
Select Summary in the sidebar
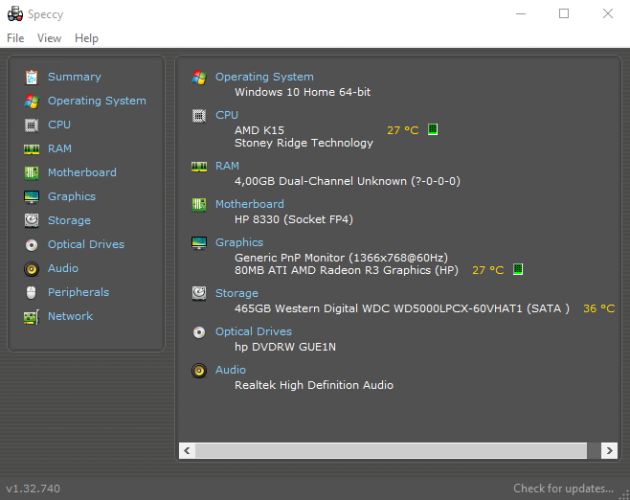pos(74,77)
